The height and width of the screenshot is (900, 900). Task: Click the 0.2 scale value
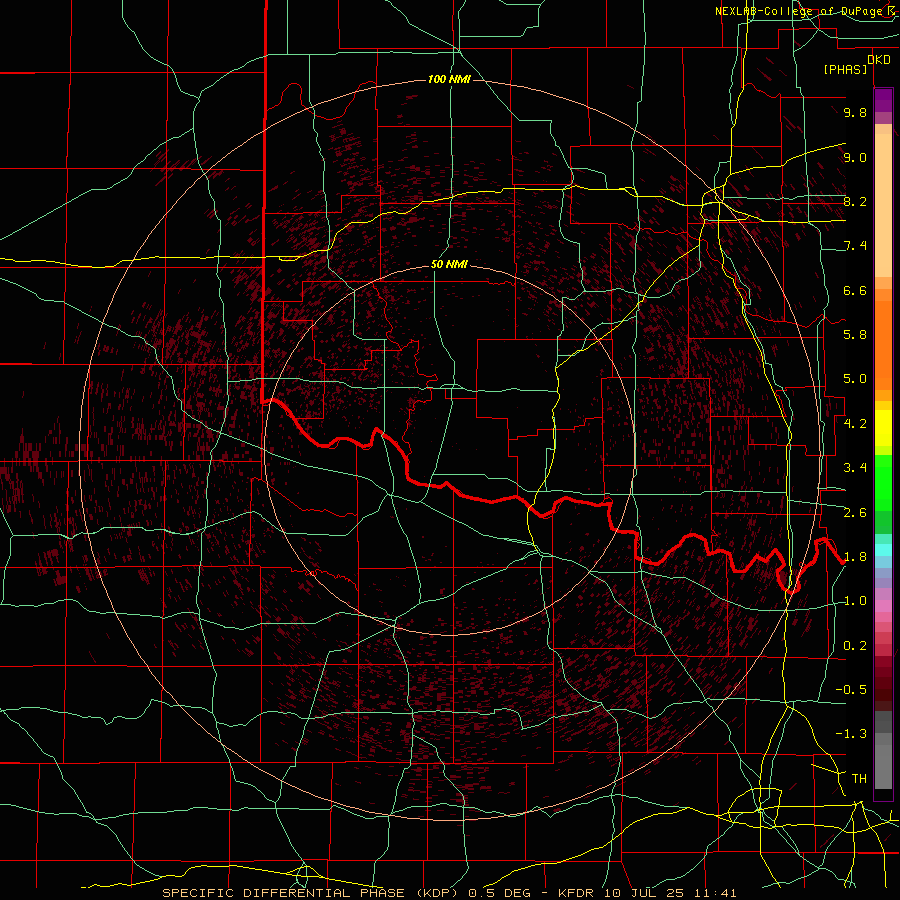[855, 646]
